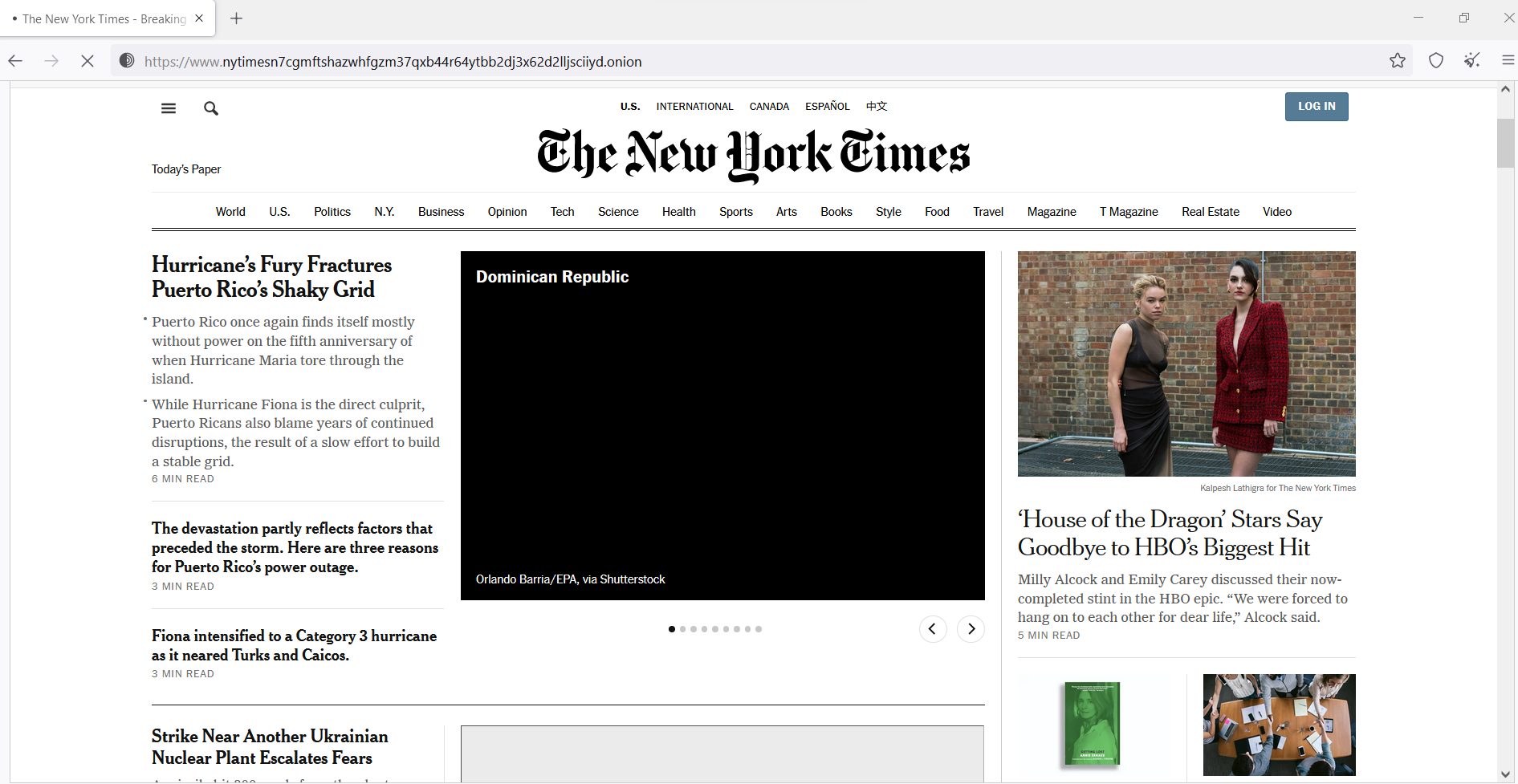Advance the photo carousel with the right arrow
Viewport: 1518px width, 784px height.
click(x=971, y=629)
